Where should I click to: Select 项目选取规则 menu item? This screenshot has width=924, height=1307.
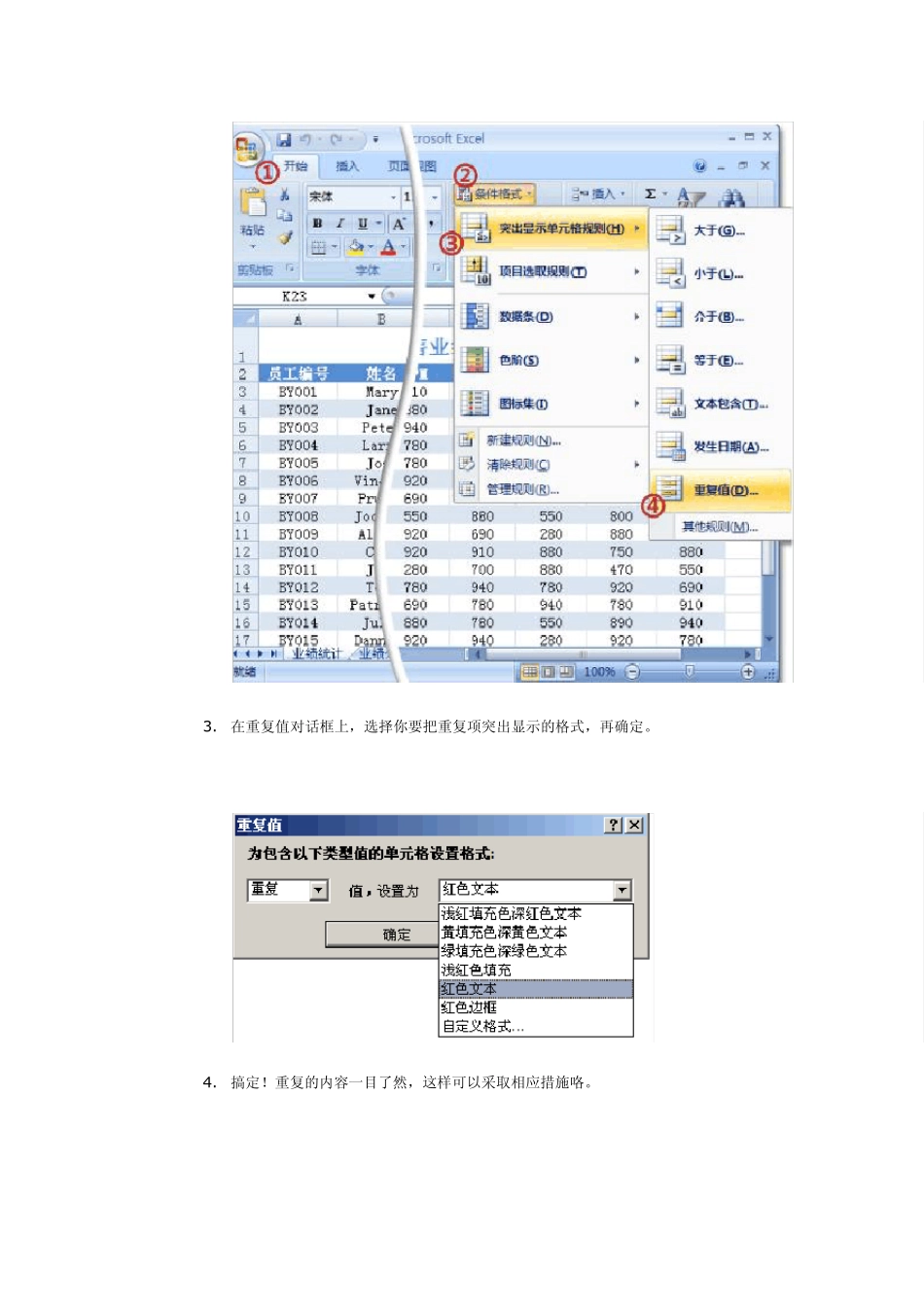551,271
